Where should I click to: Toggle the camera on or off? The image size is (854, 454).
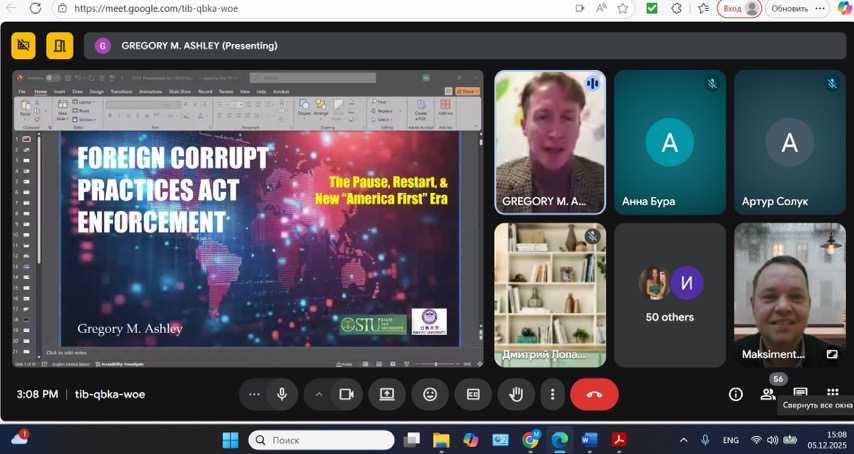[346, 394]
